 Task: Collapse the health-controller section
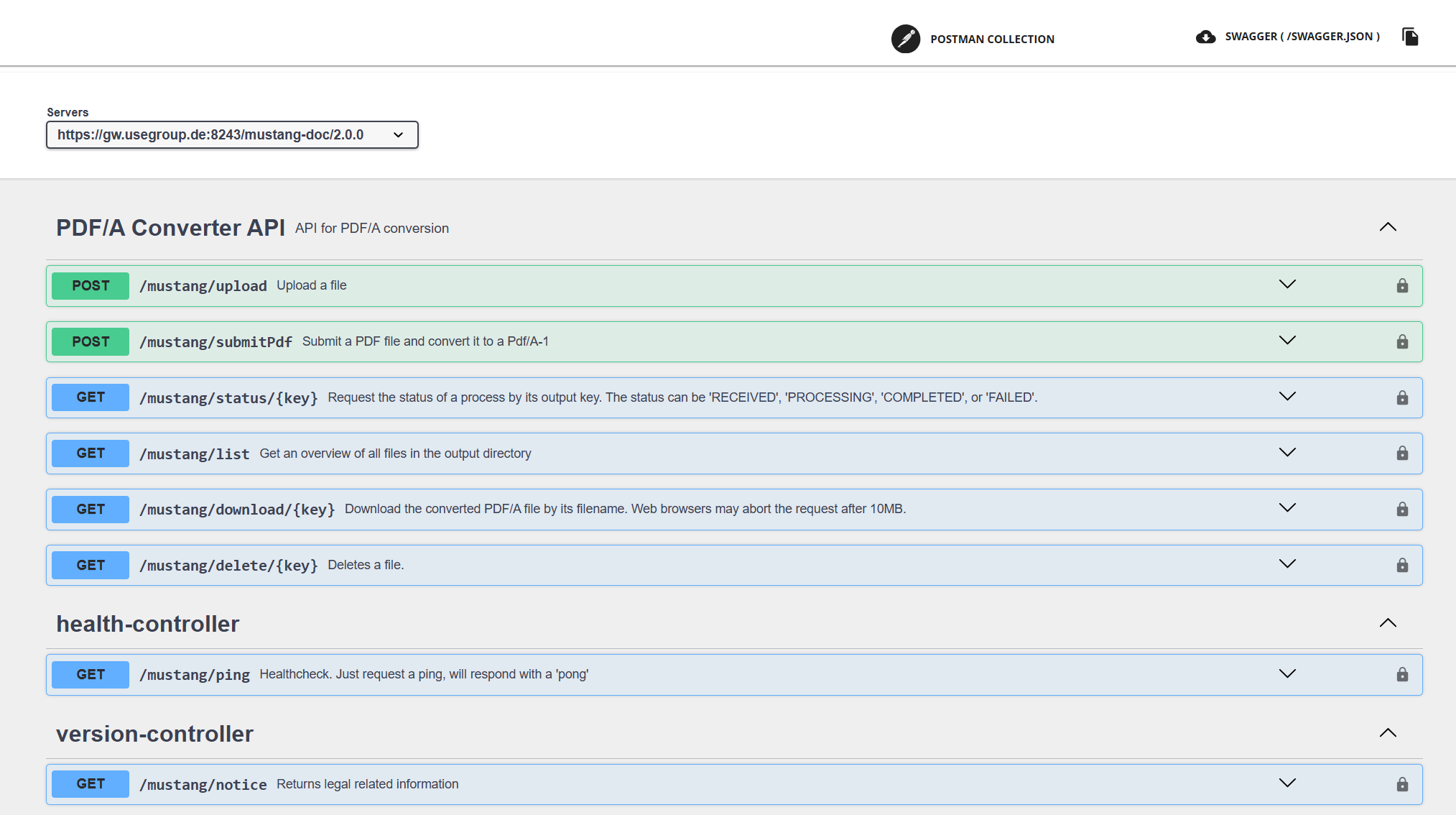tap(1388, 622)
